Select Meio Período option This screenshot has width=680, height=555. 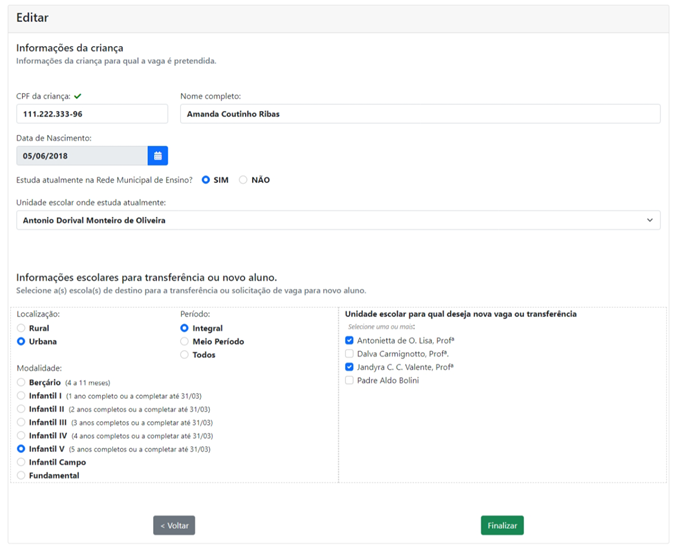pyautogui.click(x=184, y=341)
